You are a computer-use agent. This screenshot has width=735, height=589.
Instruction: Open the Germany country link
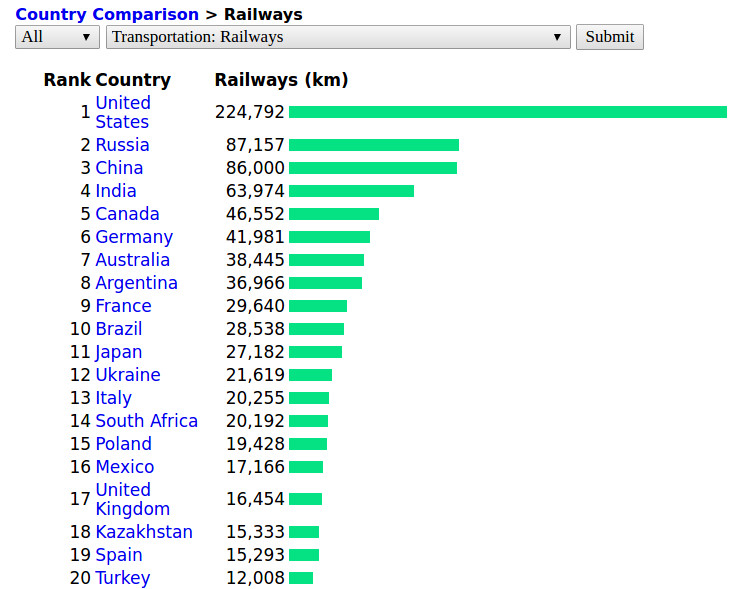pyautogui.click(x=134, y=237)
